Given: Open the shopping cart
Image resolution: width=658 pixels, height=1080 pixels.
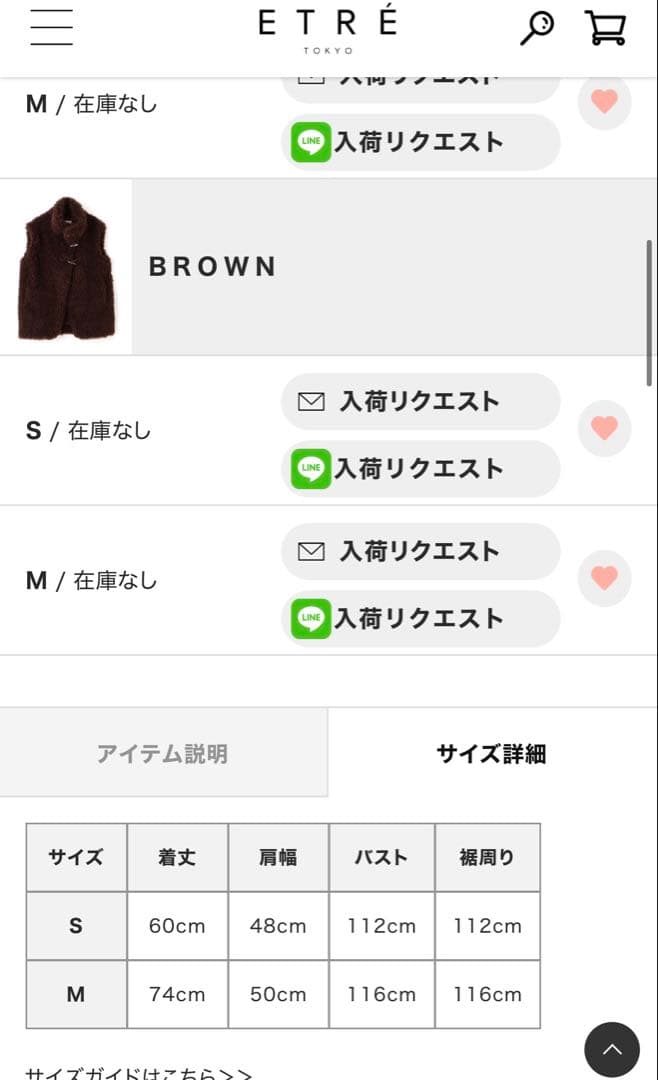Looking at the screenshot, I should pos(605,27).
